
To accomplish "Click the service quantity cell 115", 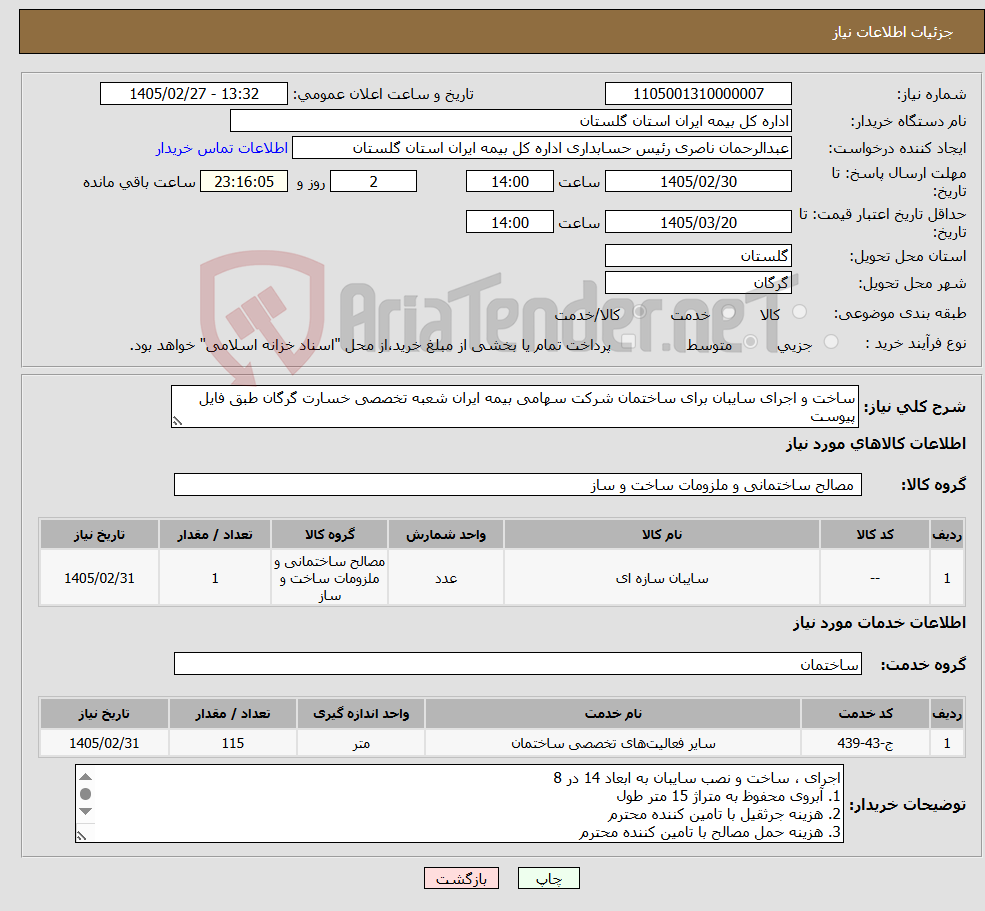I will pos(232,743).
